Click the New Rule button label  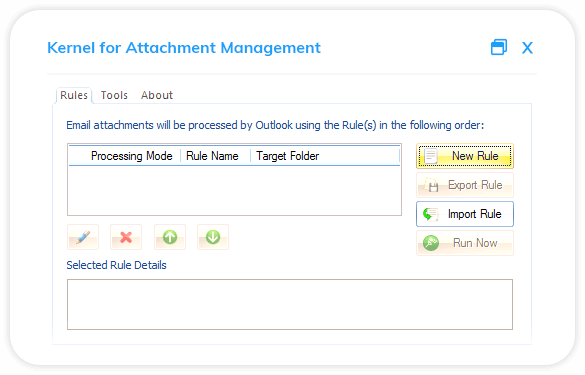pyautogui.click(x=475, y=156)
